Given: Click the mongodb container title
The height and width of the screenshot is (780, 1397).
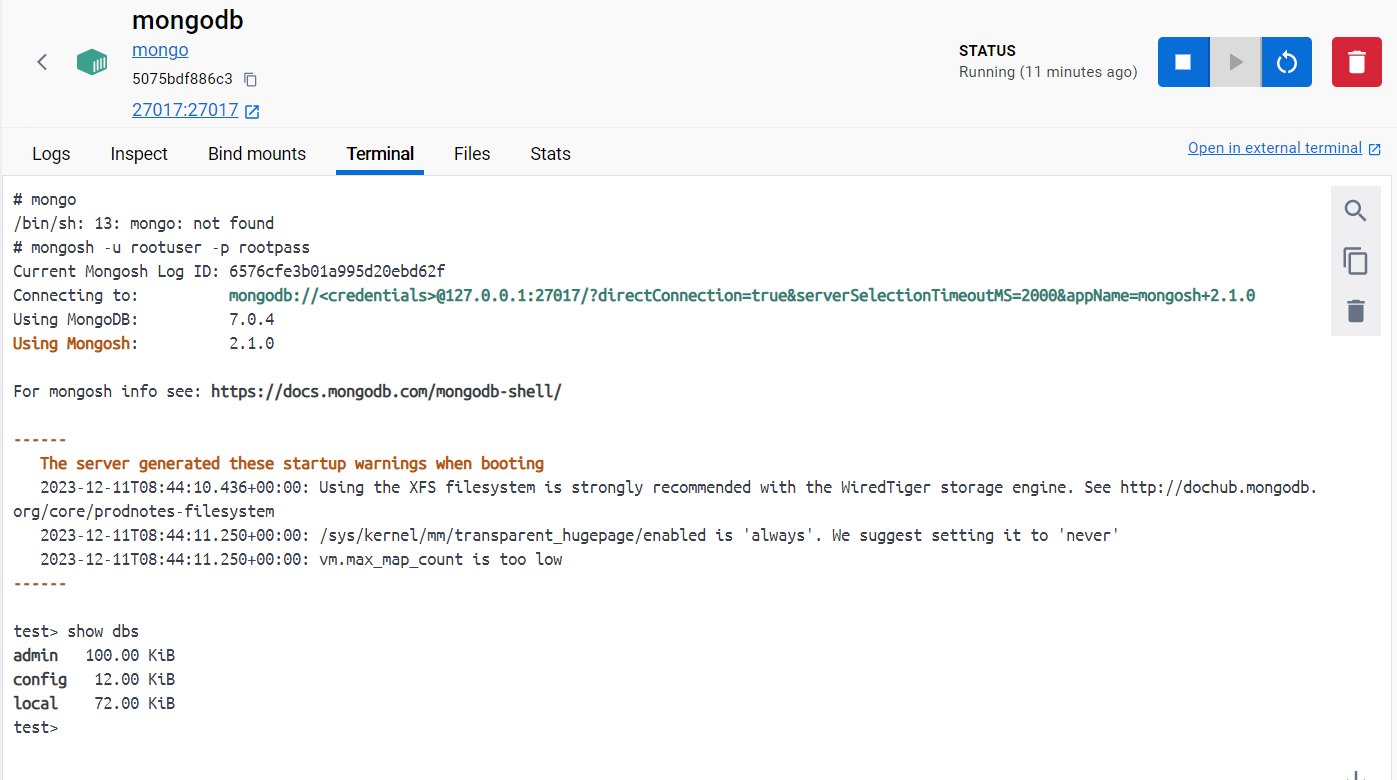Looking at the screenshot, I should [188, 20].
